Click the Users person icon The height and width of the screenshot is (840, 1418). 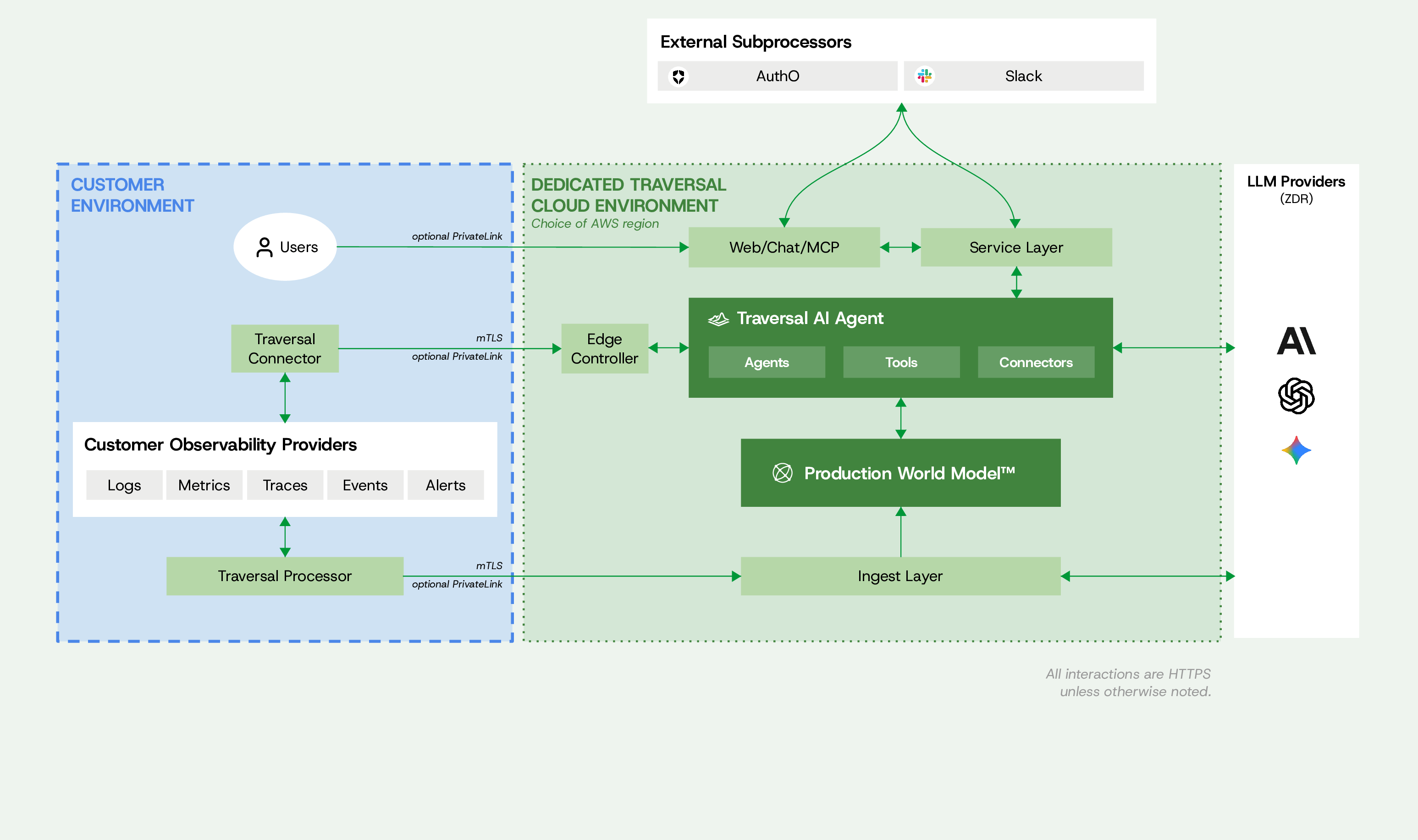click(x=265, y=247)
